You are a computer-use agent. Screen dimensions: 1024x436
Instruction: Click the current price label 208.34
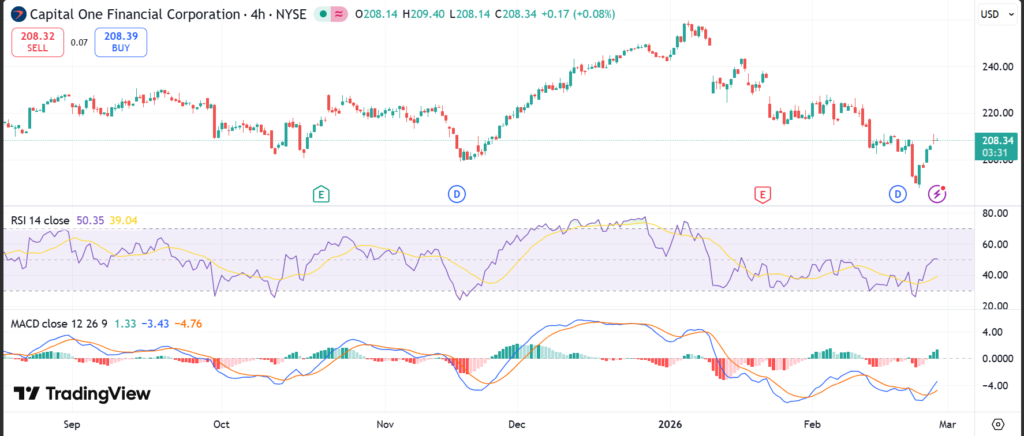tap(996, 141)
